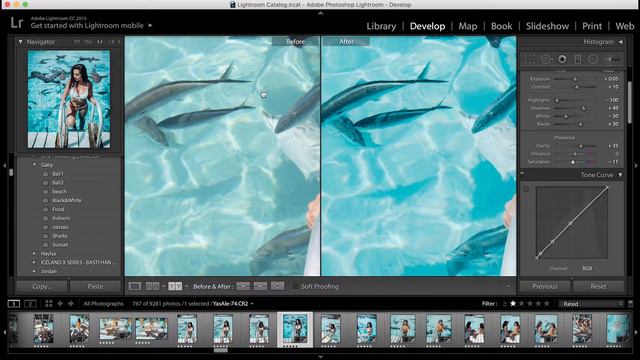The height and width of the screenshot is (360, 640).
Task: Toggle the Tone Curve panel switch
Action: [x=522, y=174]
